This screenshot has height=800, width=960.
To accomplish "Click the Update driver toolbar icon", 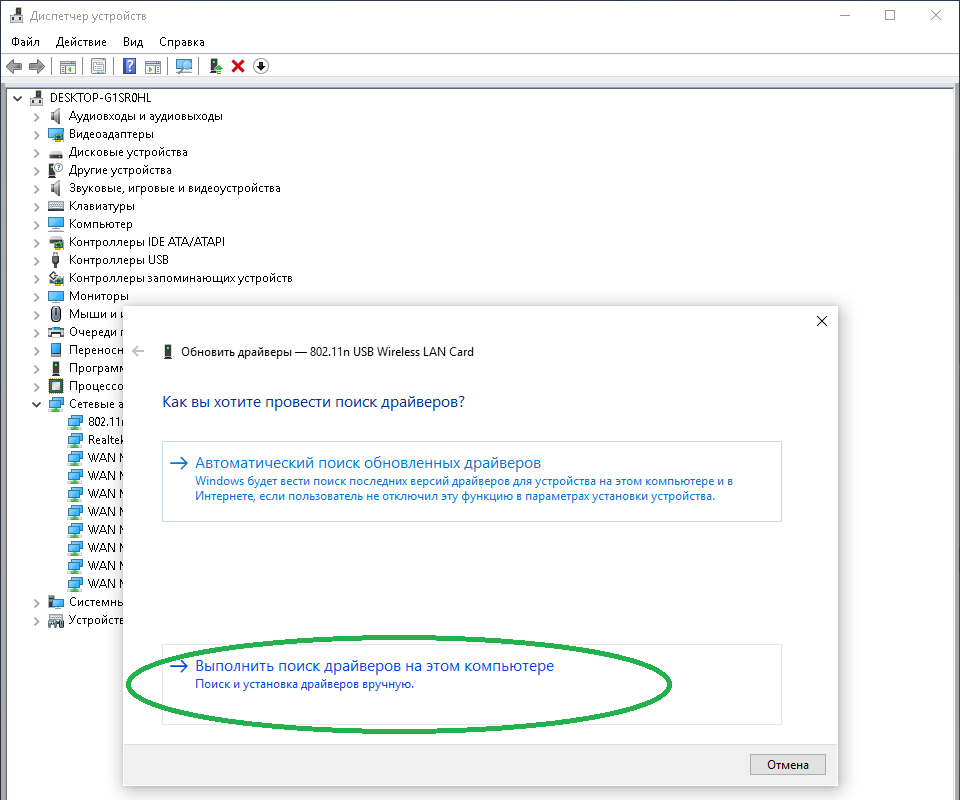I will [216, 66].
